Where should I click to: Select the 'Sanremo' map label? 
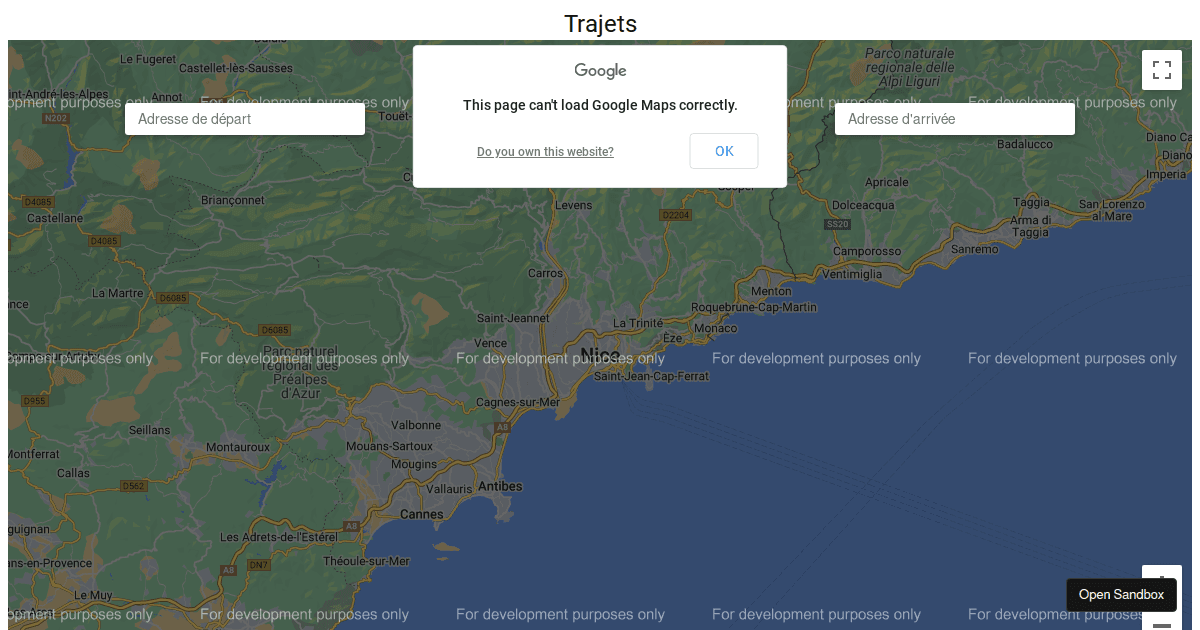(974, 249)
